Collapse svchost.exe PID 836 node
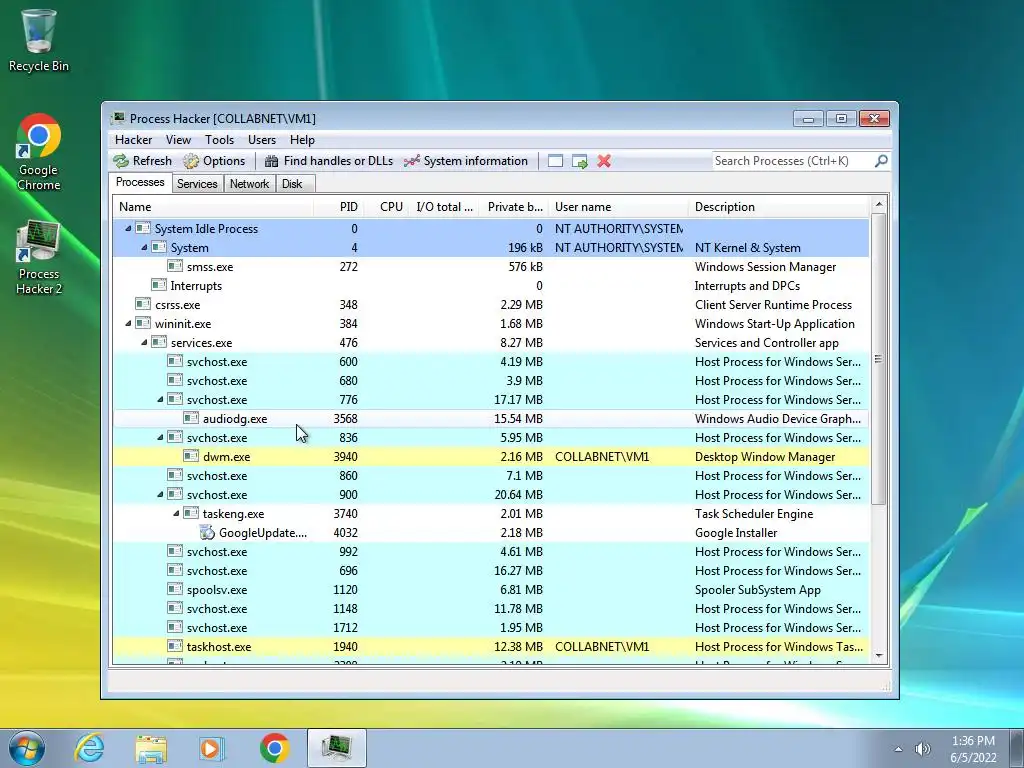 pos(160,437)
